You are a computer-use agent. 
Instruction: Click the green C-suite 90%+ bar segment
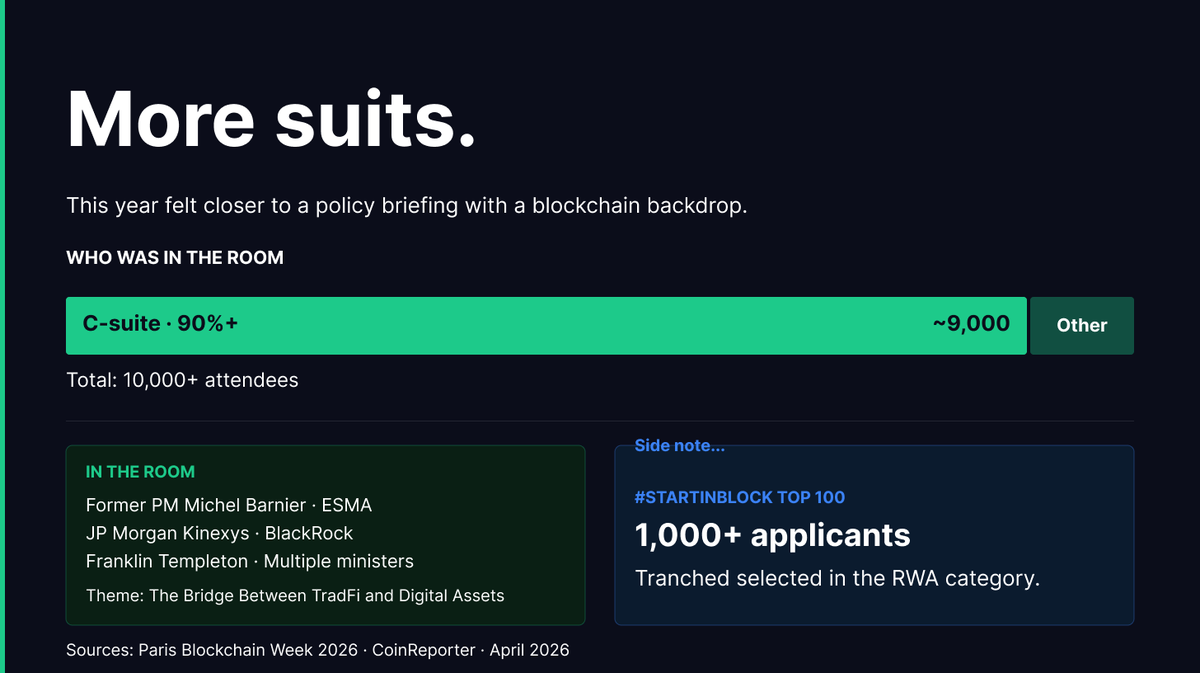(546, 325)
